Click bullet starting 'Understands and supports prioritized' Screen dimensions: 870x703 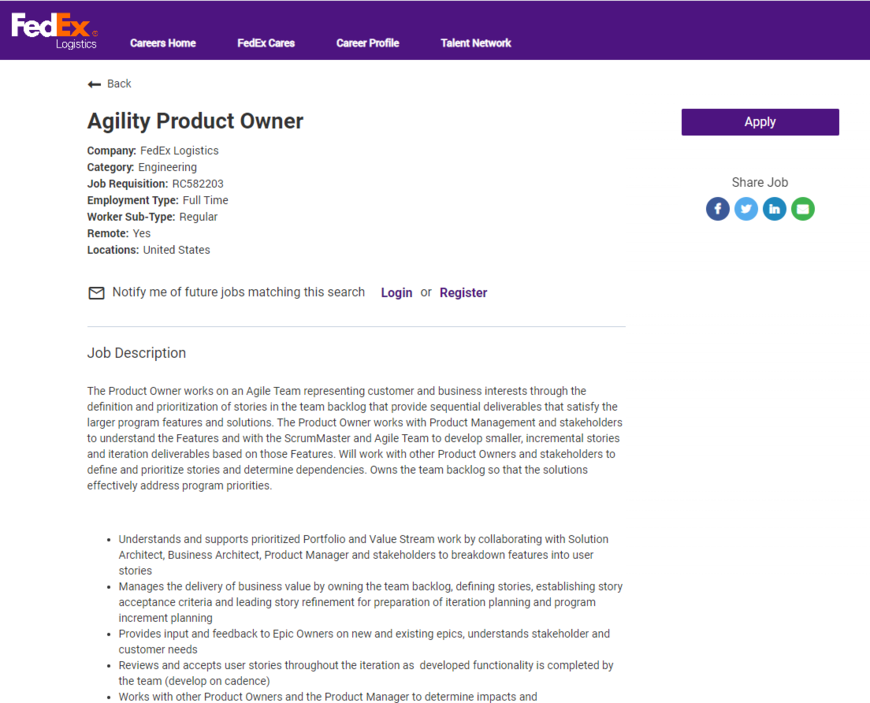pyautogui.click(x=363, y=555)
